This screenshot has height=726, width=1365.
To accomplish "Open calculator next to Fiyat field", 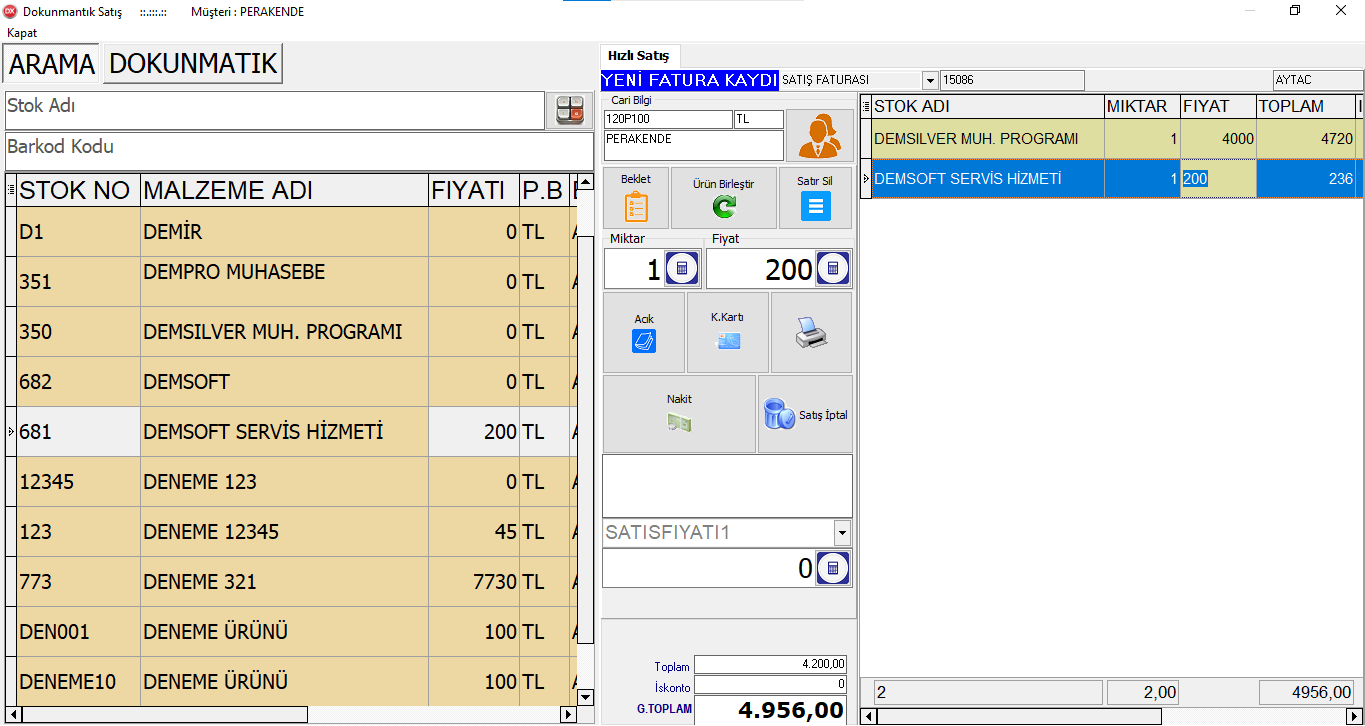I will (x=833, y=269).
